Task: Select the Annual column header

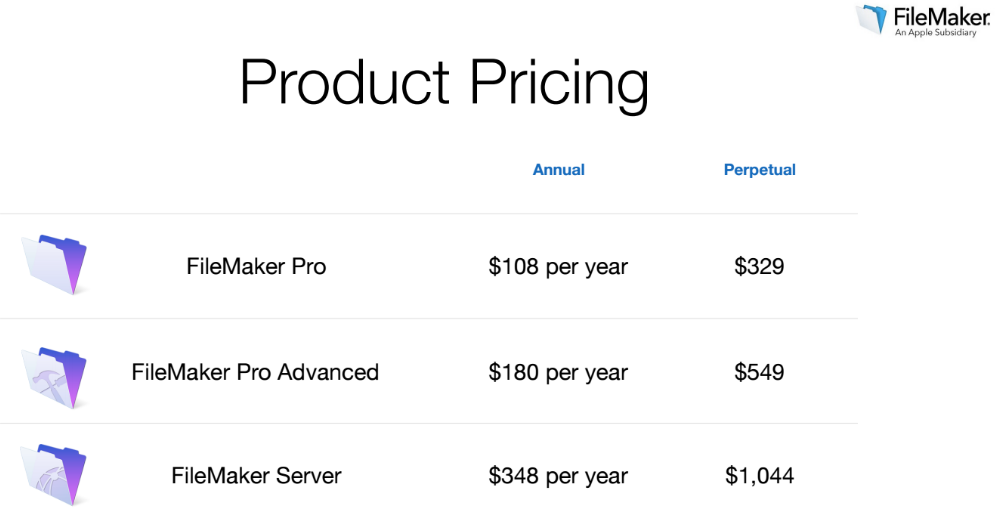Action: coord(559,170)
